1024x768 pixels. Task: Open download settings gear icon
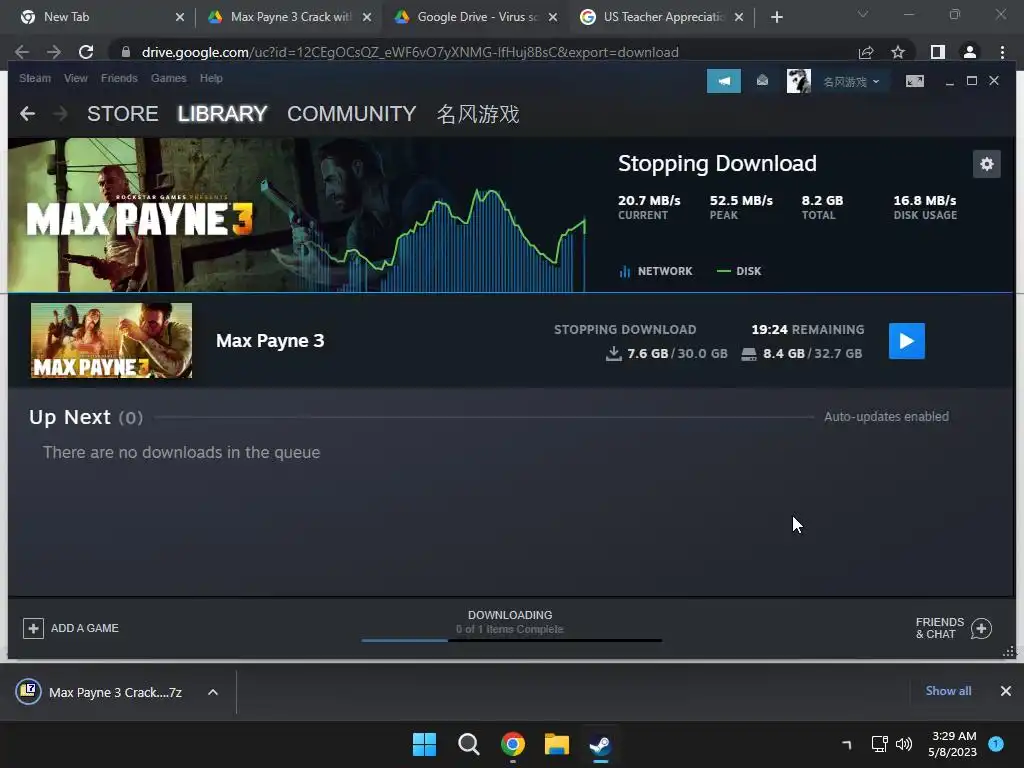(x=986, y=164)
